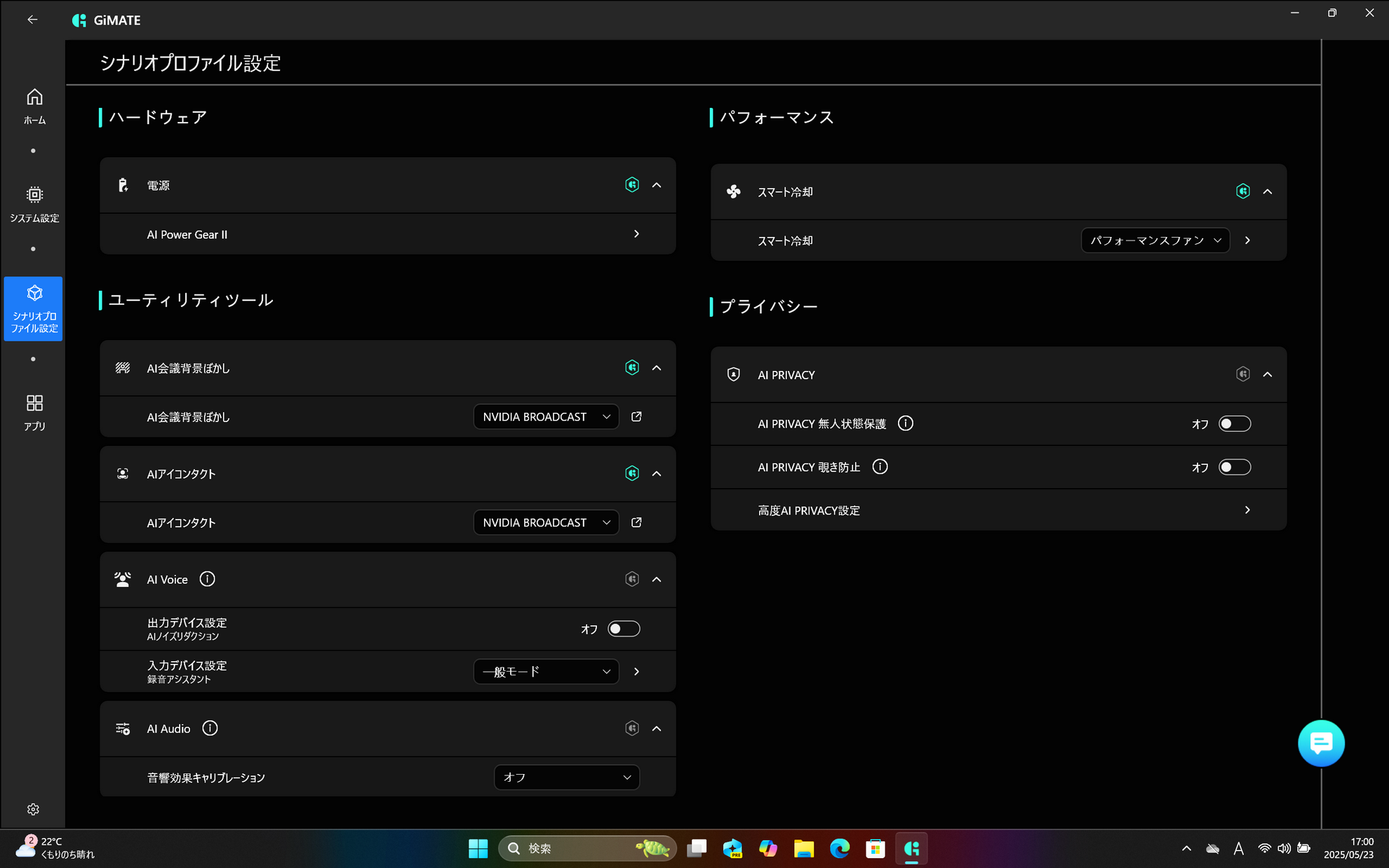Image resolution: width=1389 pixels, height=868 pixels.
Task: Switch to システム設定 in sidebar
Action: [34, 204]
